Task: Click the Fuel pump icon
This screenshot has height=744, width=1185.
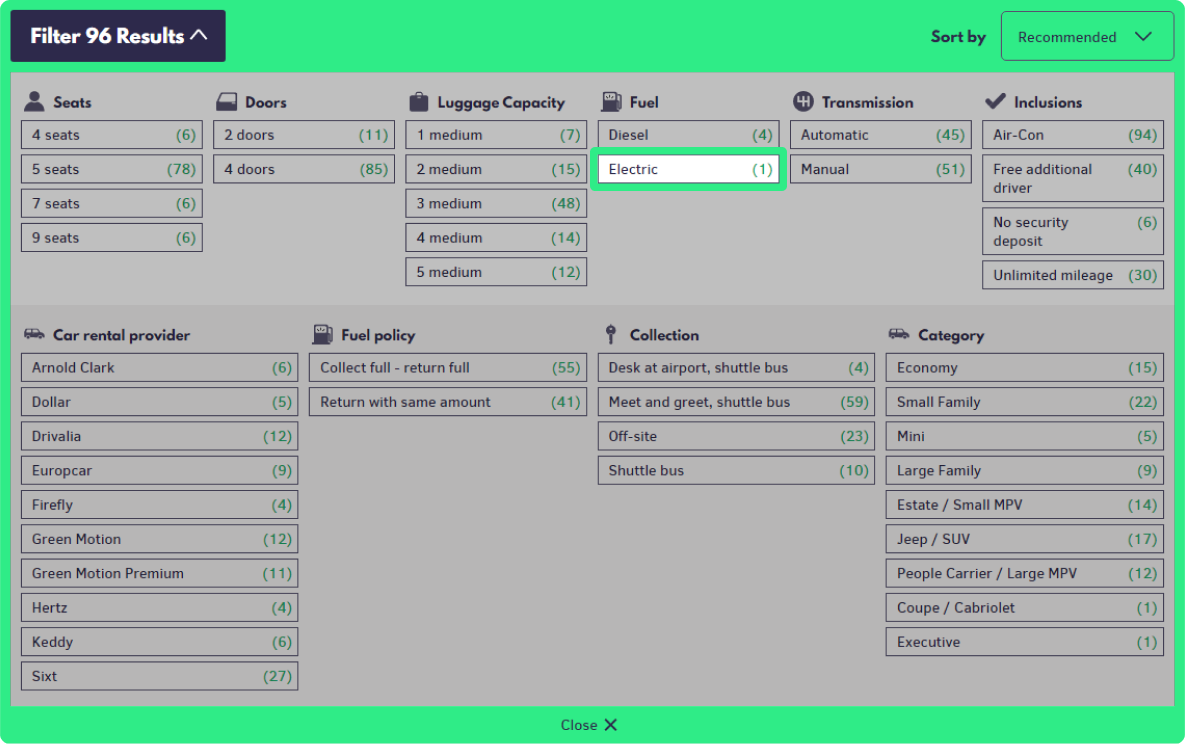Action: (x=611, y=101)
